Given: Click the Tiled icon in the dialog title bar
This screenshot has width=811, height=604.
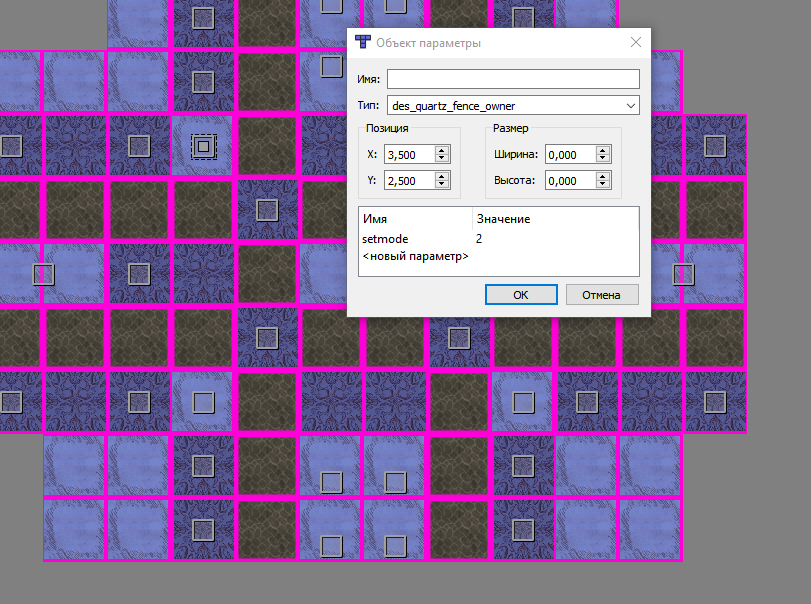Looking at the screenshot, I should click(362, 43).
